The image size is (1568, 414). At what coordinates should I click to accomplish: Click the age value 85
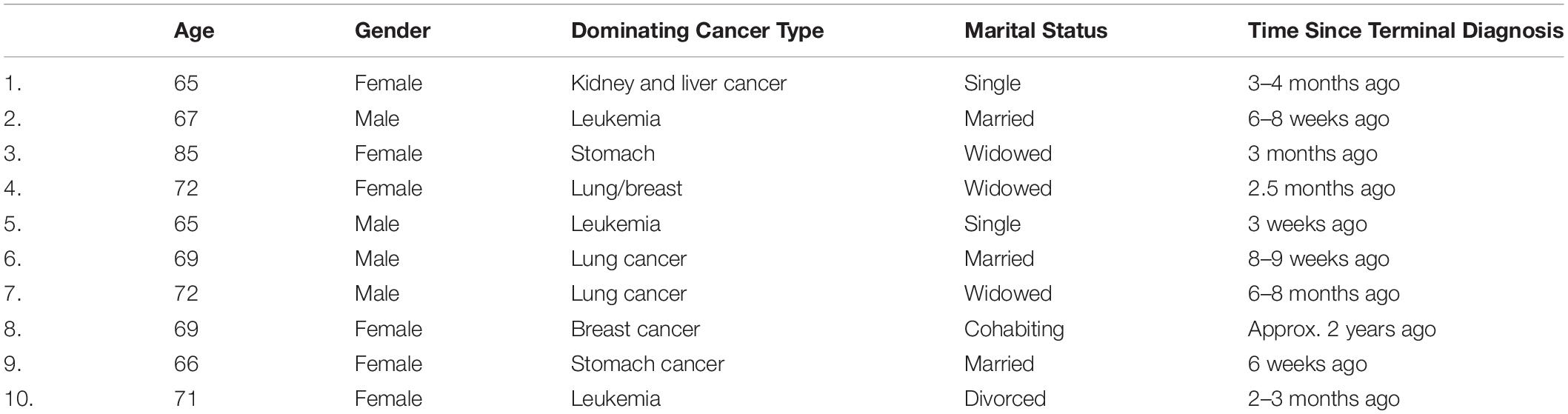(187, 153)
